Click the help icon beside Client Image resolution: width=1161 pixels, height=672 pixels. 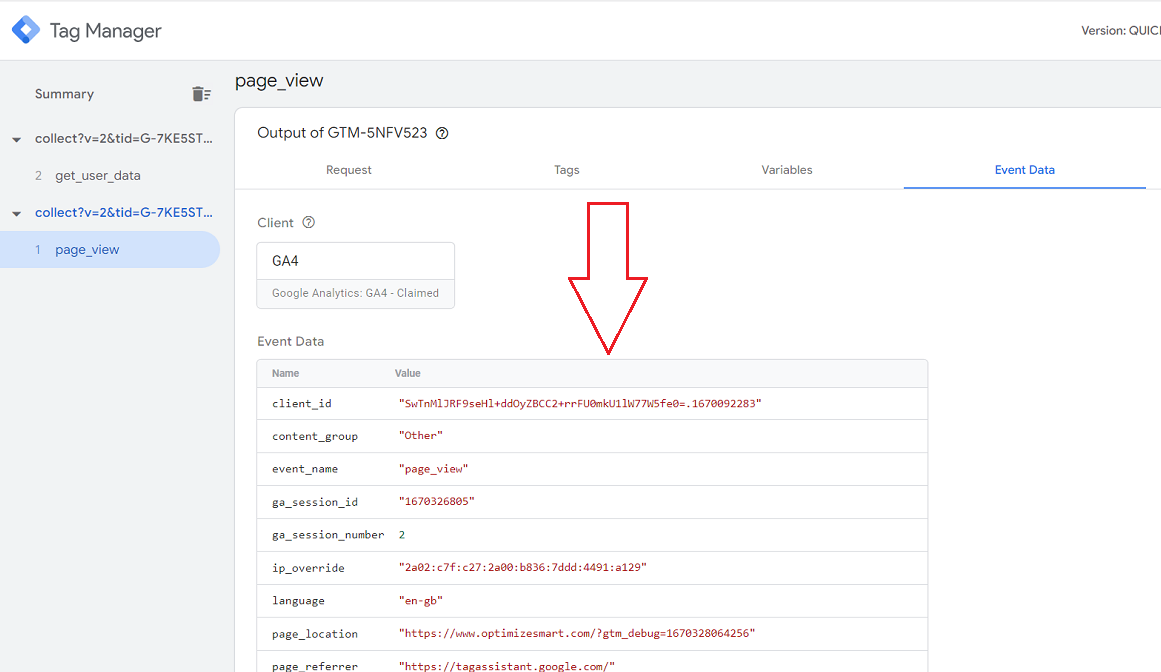click(x=308, y=223)
